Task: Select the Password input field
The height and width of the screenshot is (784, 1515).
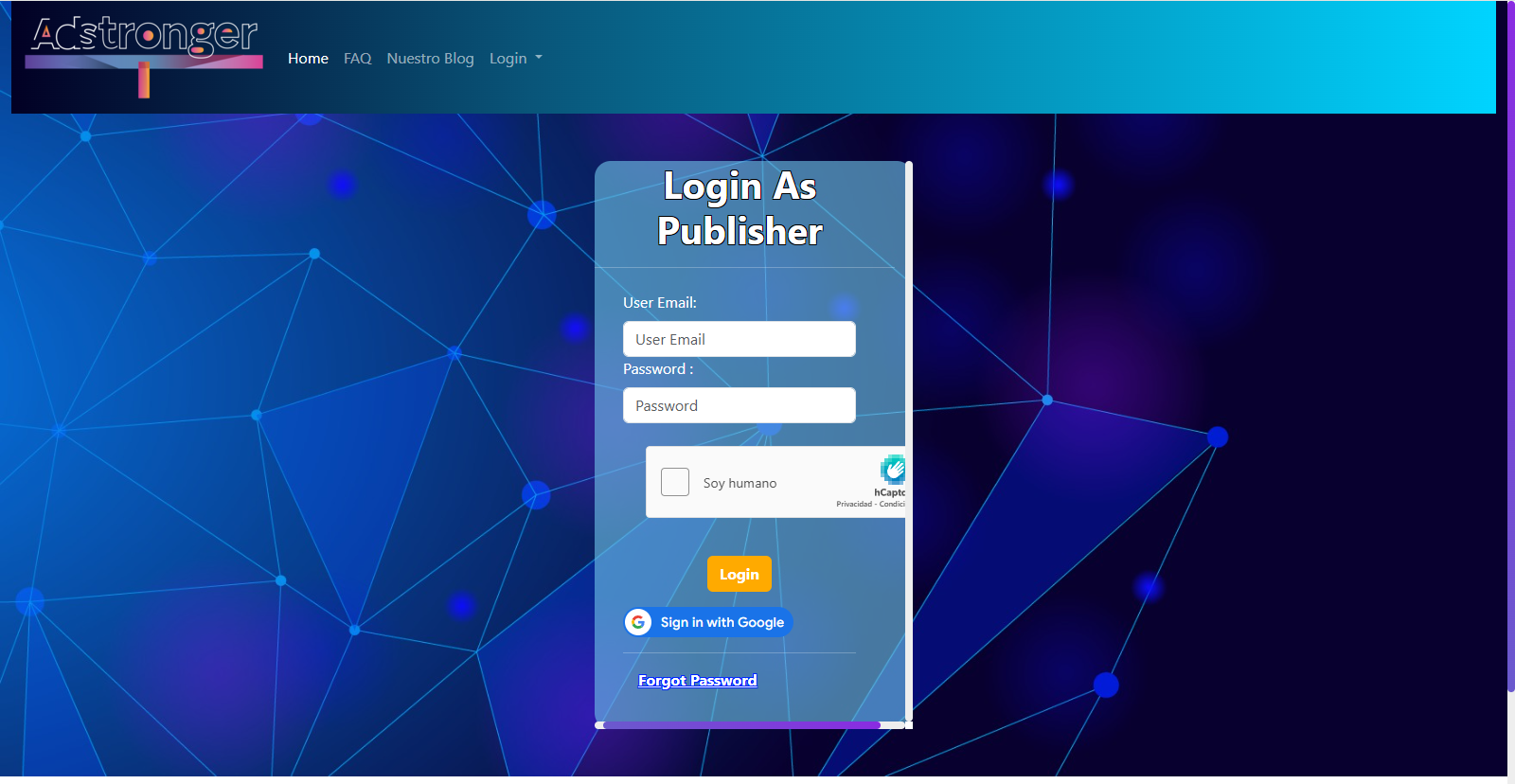Action: tap(739, 405)
